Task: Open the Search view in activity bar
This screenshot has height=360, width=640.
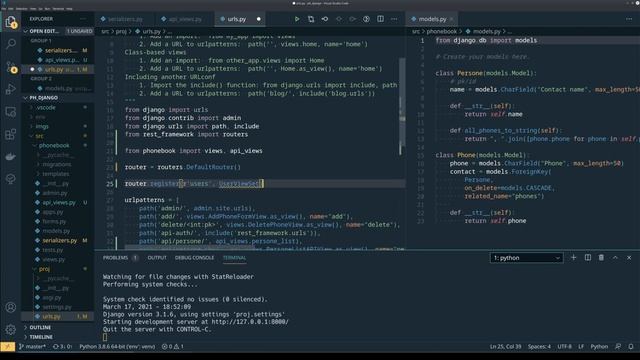Action: click(11, 44)
